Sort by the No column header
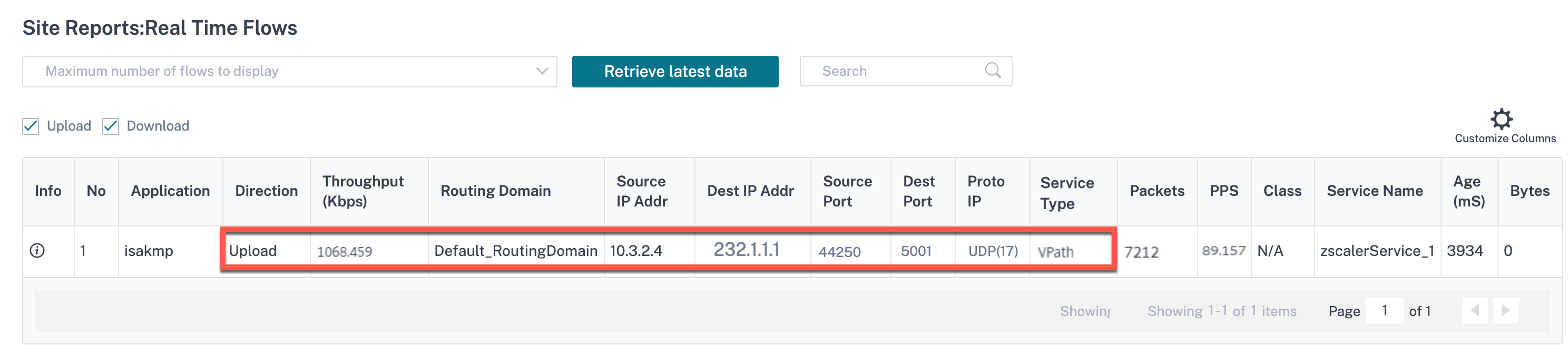This screenshot has height=355, width=1568. point(96,191)
